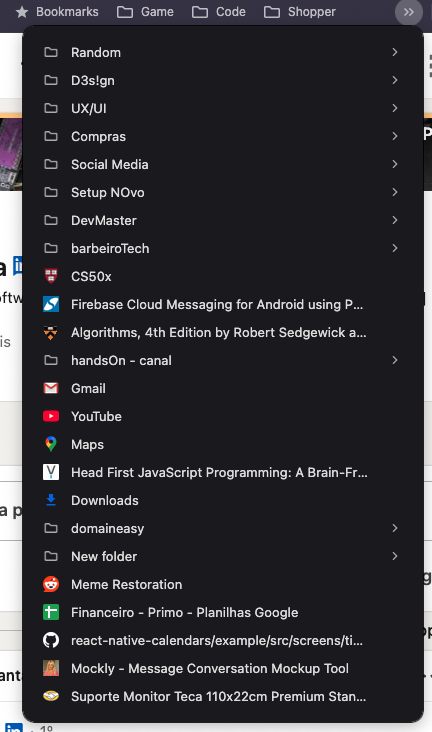Click the Google Maps pin icon
432x732 pixels.
51,444
